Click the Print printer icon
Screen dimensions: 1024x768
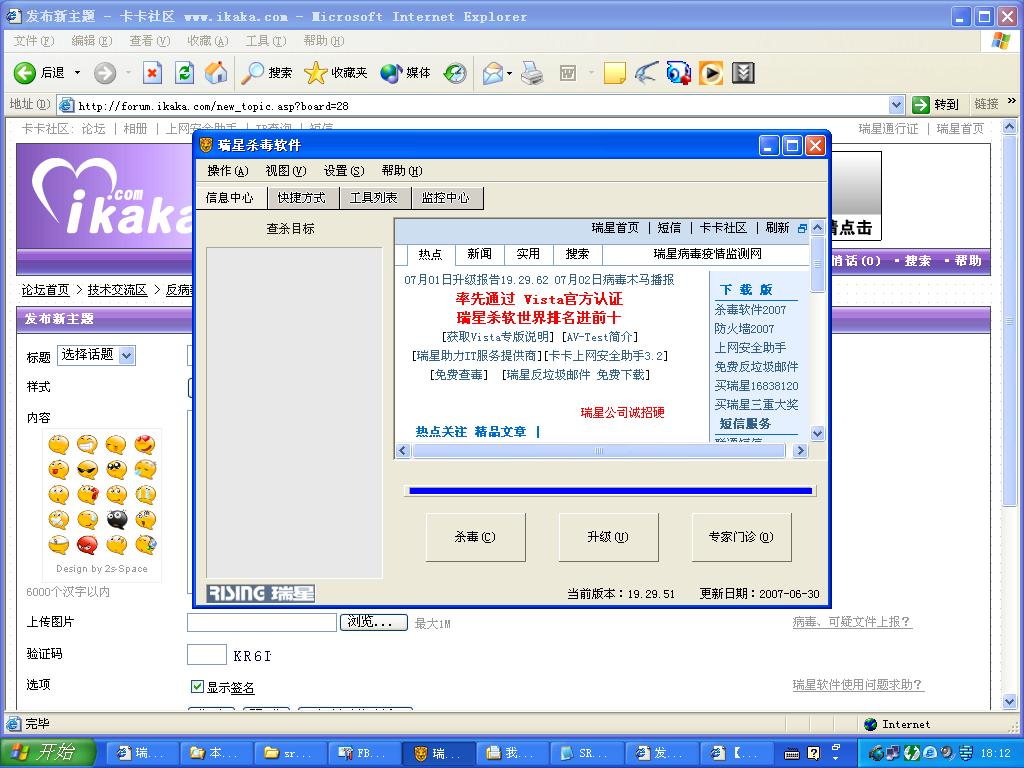[x=532, y=72]
